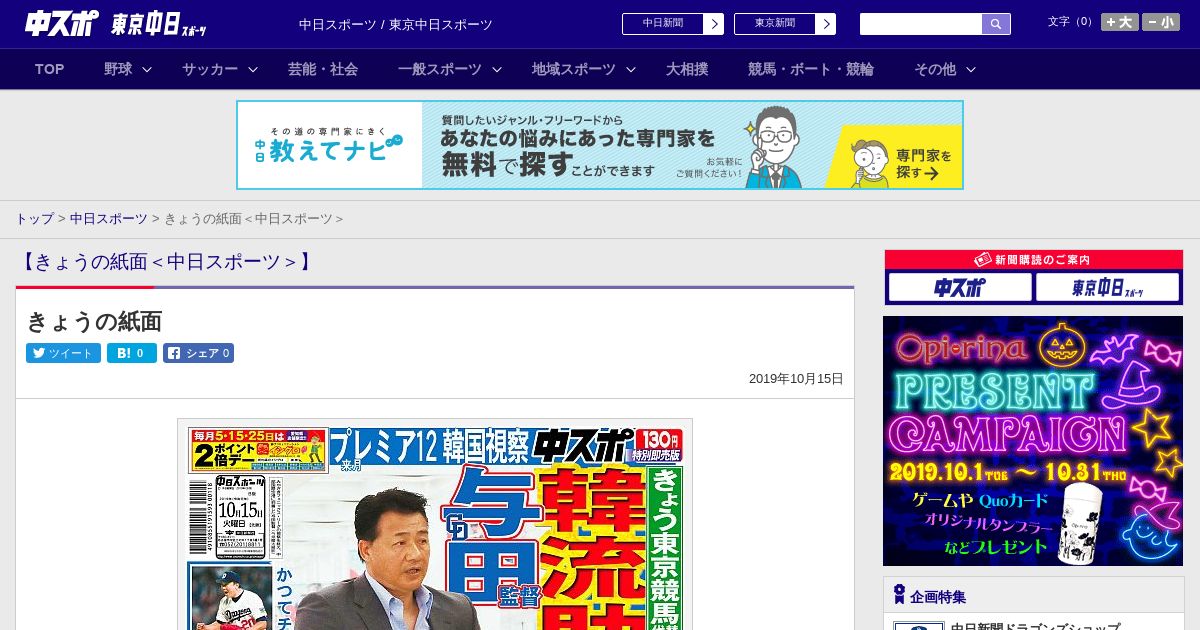The height and width of the screenshot is (630, 1200).
Task: Open the Opi-rina Present Campaign banner
Action: tap(1033, 441)
